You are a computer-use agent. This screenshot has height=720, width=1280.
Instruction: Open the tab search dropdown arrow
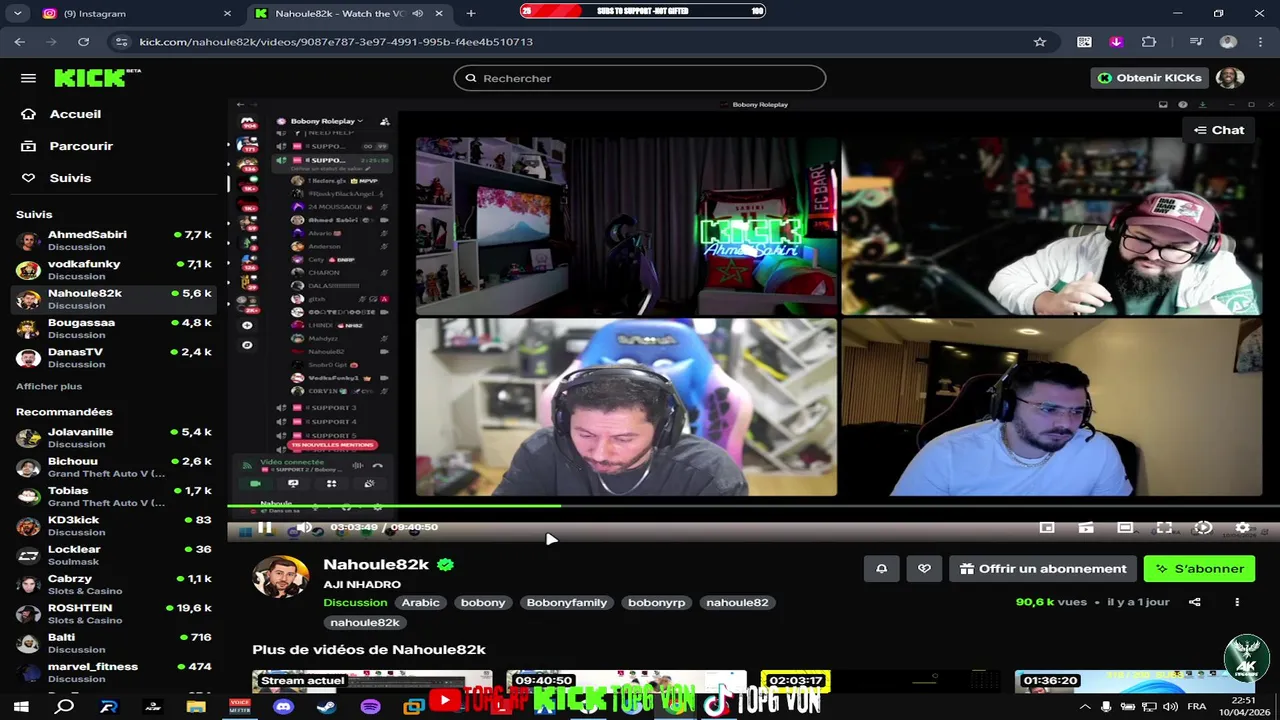(x=19, y=13)
